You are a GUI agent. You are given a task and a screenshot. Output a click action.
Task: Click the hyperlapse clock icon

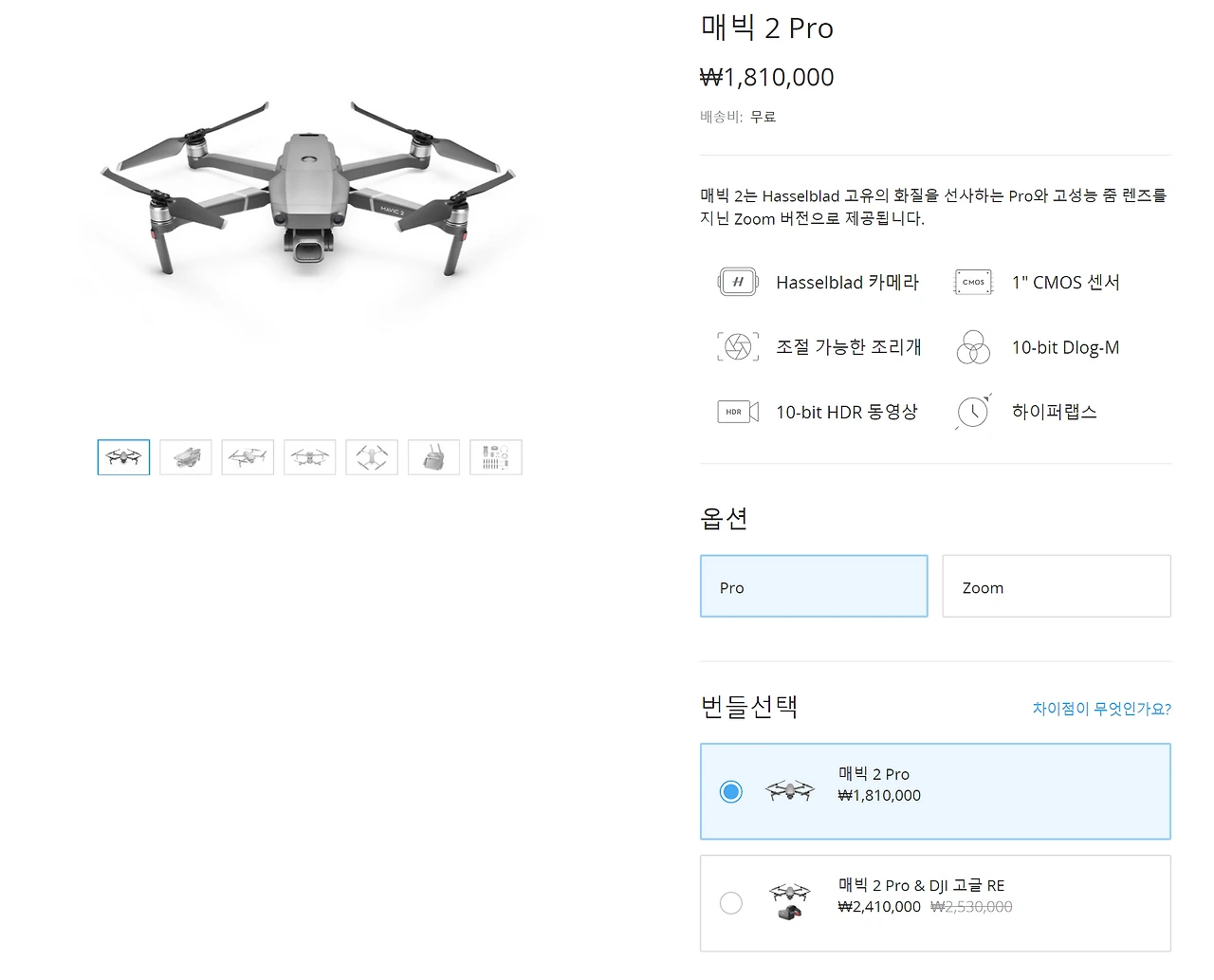(973, 412)
